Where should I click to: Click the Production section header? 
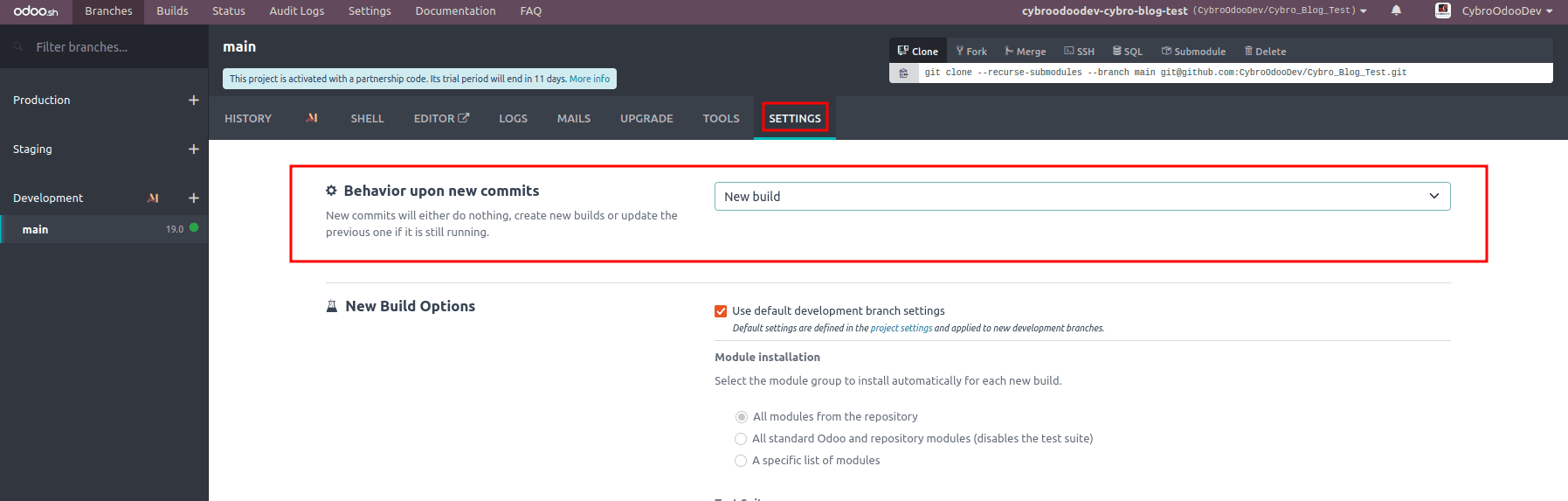click(x=42, y=100)
